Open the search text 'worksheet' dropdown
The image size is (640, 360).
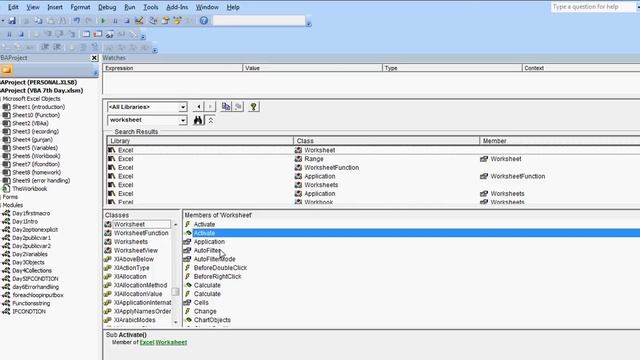click(182, 120)
